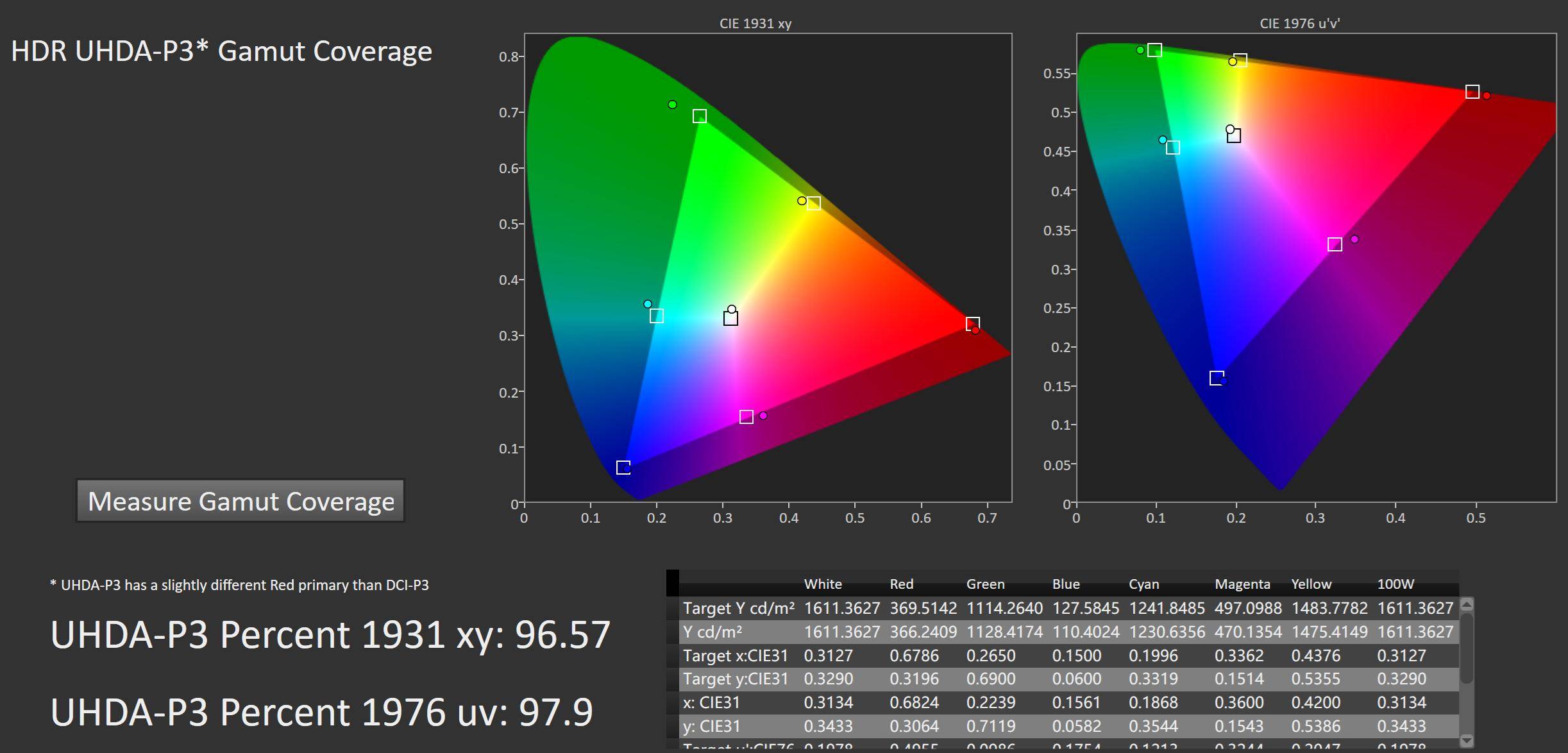Click the magenta target square in CIE 1931 chart

(746, 417)
